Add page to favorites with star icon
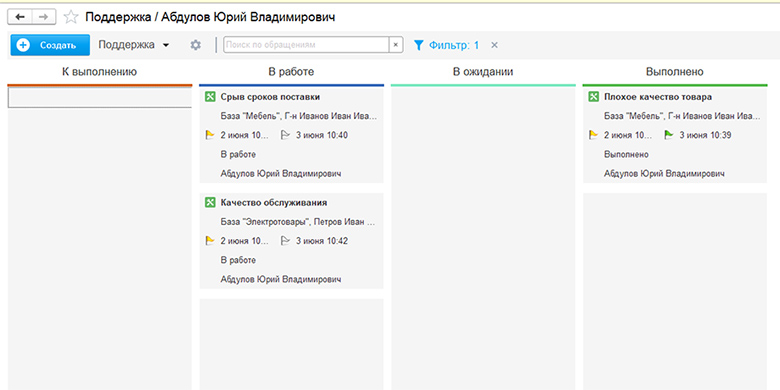 (71, 17)
